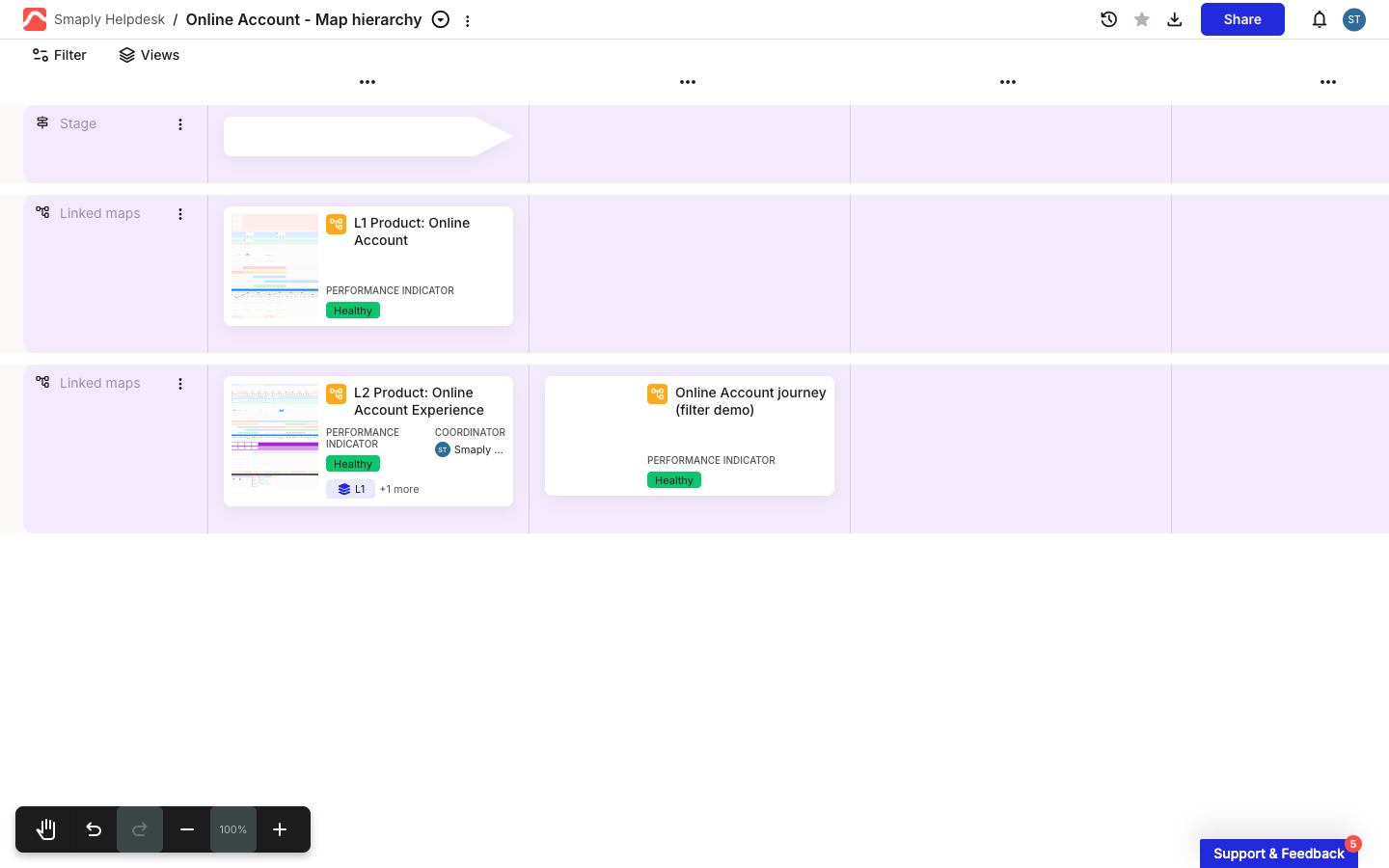Click Online Account journey card orange icon
The height and width of the screenshot is (868, 1389).
(x=658, y=394)
